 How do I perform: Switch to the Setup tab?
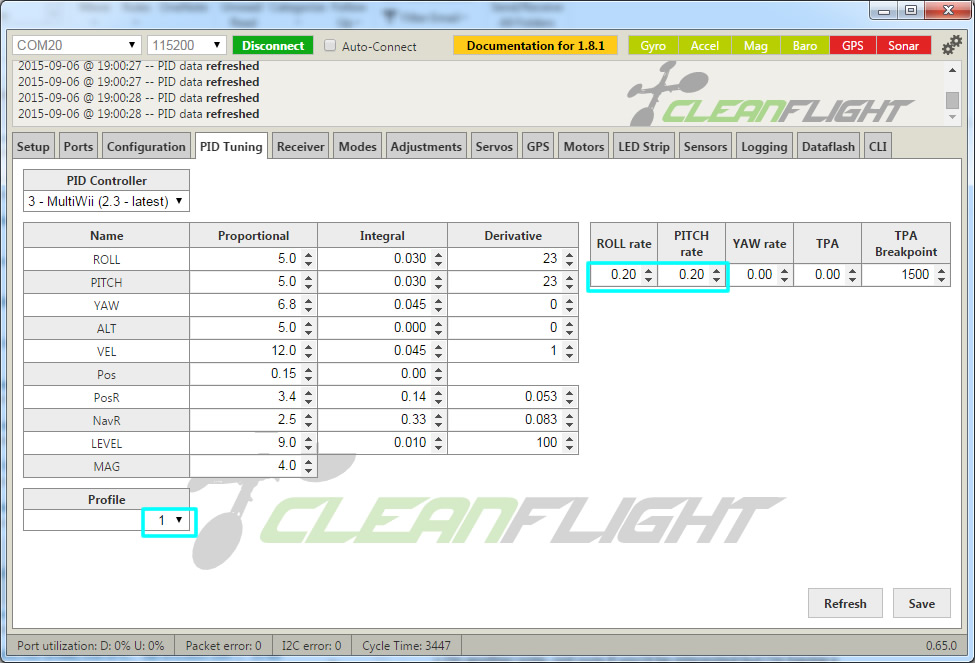pos(33,147)
